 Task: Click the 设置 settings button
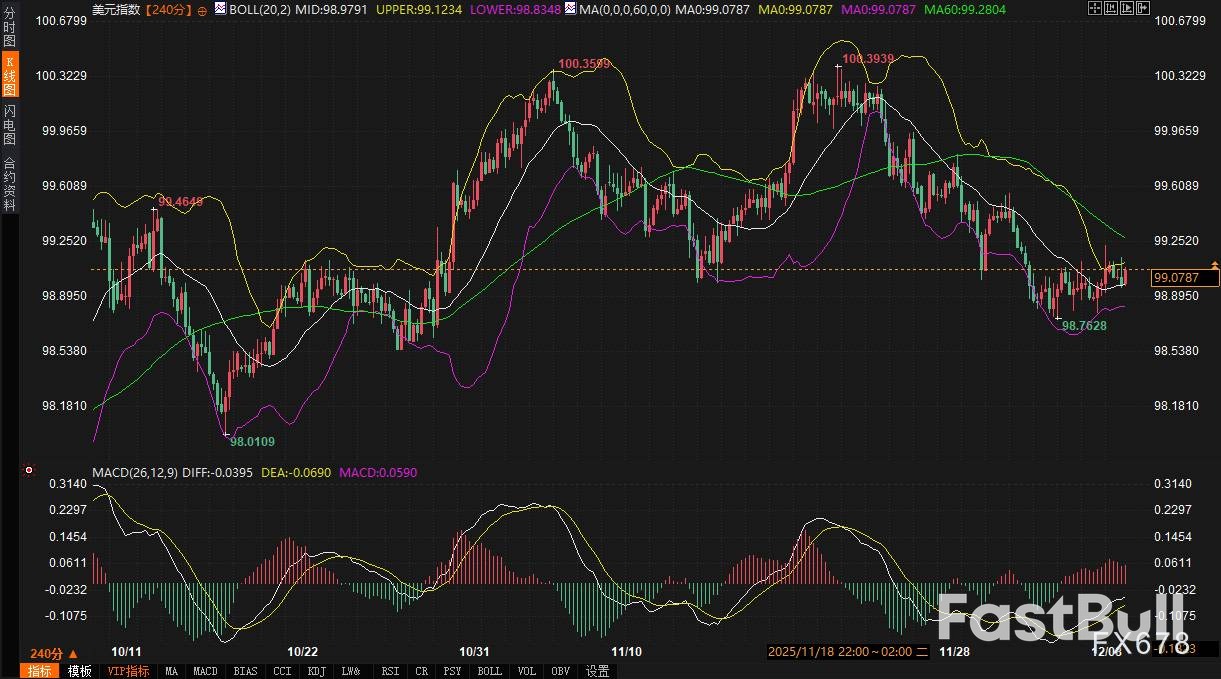coord(597,671)
